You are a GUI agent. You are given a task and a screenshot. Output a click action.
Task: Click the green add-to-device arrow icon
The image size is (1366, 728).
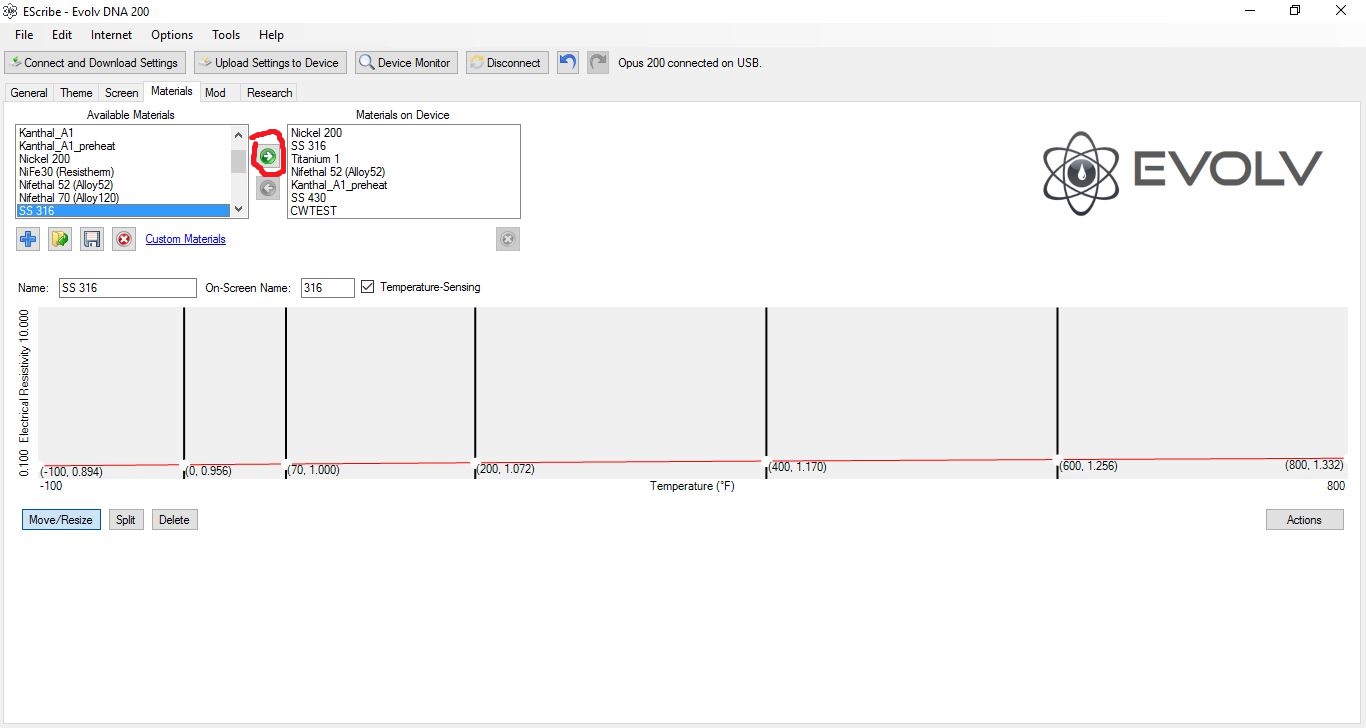pos(267,156)
